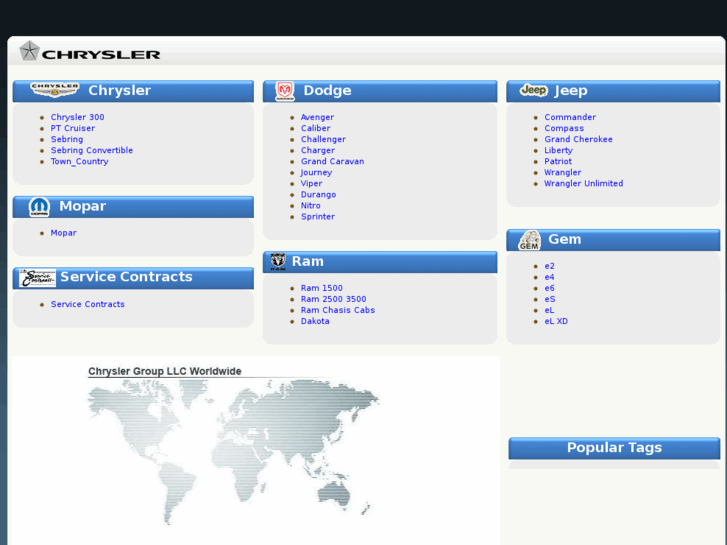Open the Grand Caravan link

(x=332, y=162)
